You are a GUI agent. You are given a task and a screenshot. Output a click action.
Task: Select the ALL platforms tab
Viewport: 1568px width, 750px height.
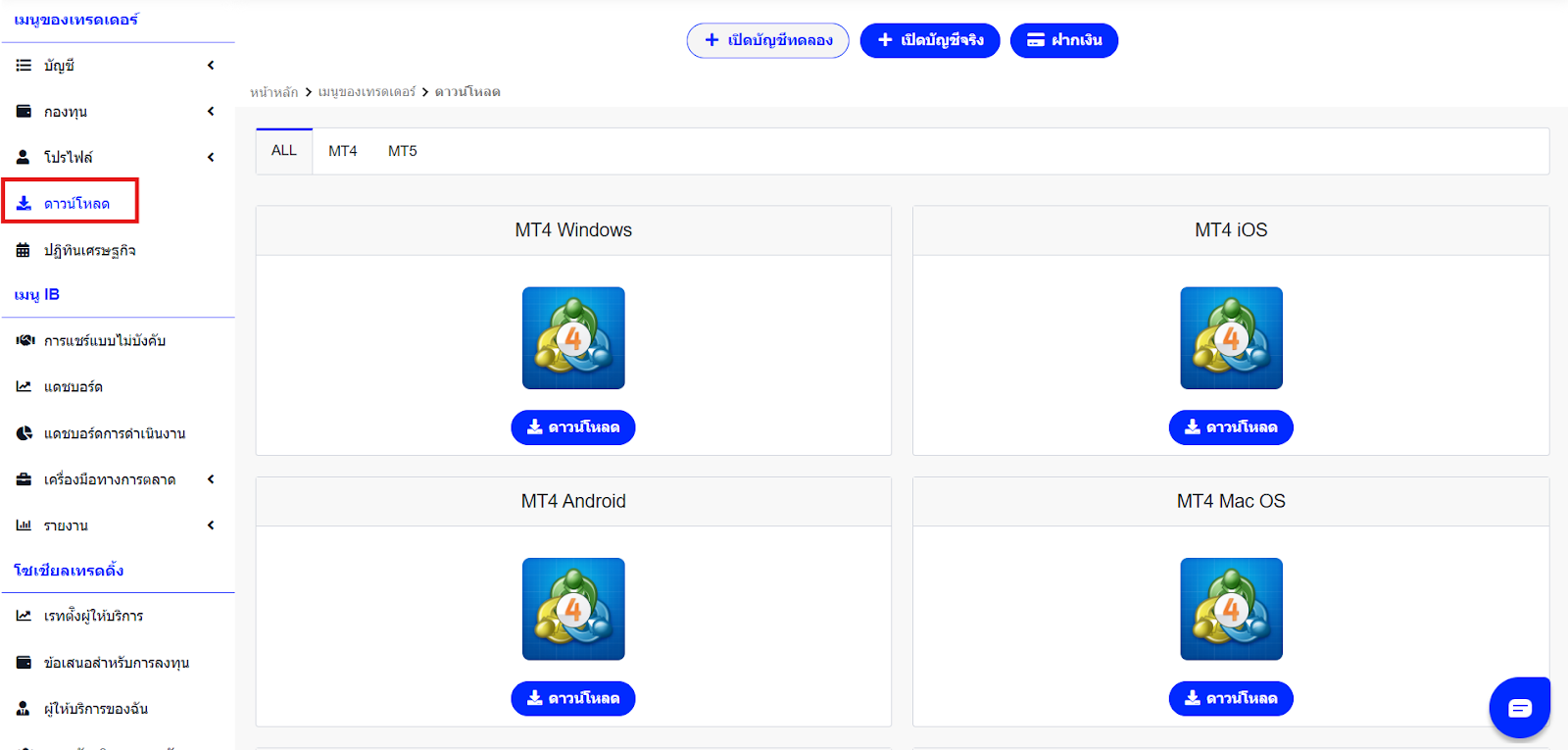pyautogui.click(x=284, y=151)
